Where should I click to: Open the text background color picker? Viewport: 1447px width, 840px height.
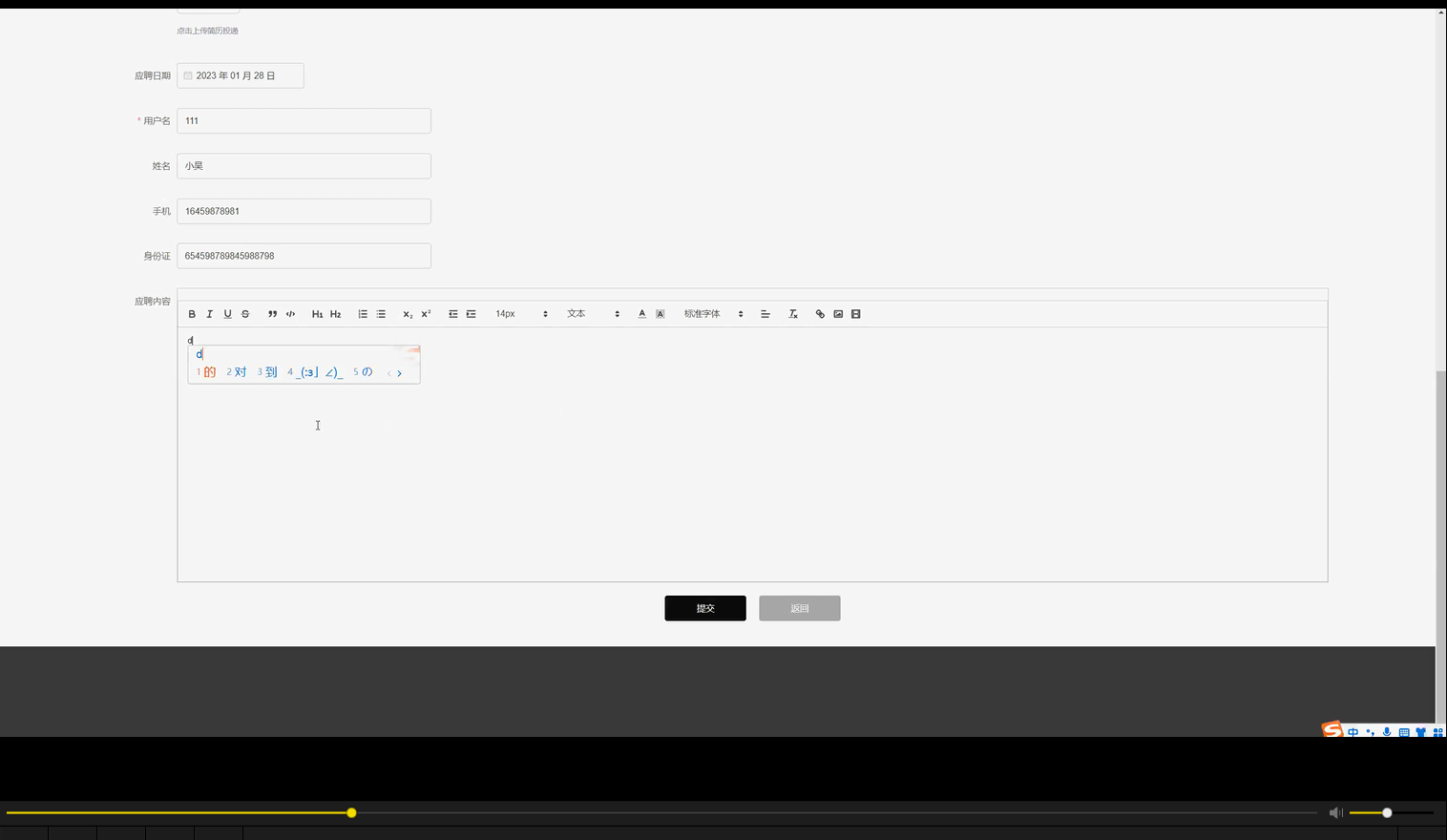[x=660, y=314]
